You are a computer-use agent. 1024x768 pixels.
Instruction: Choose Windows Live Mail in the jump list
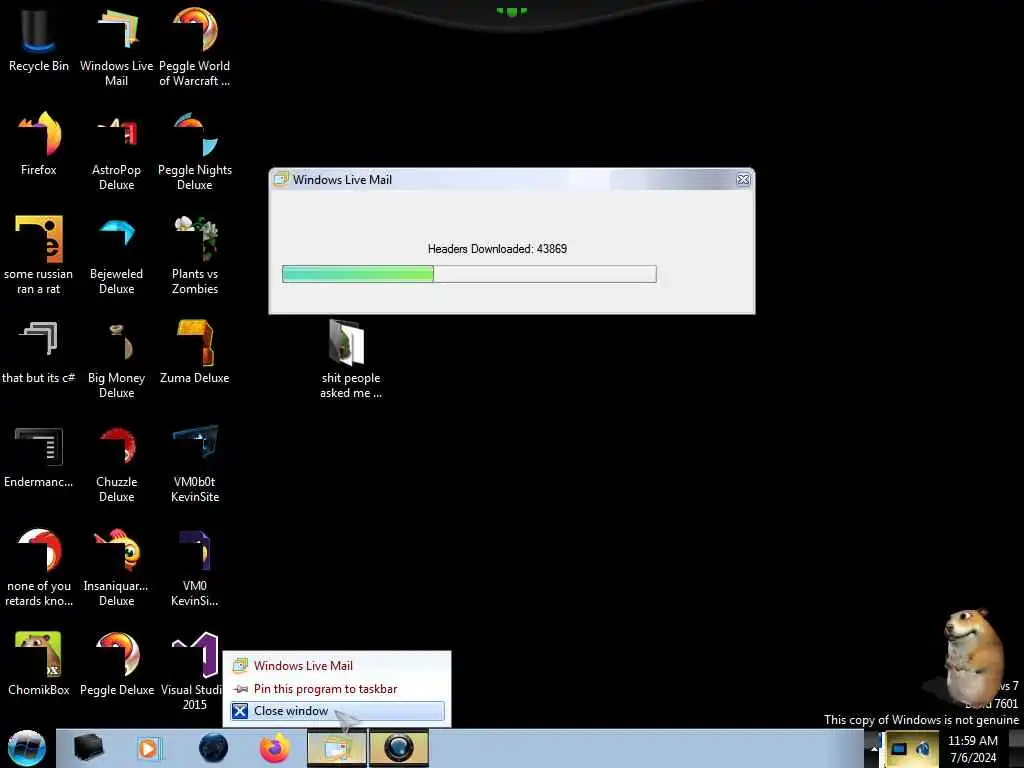(337, 665)
